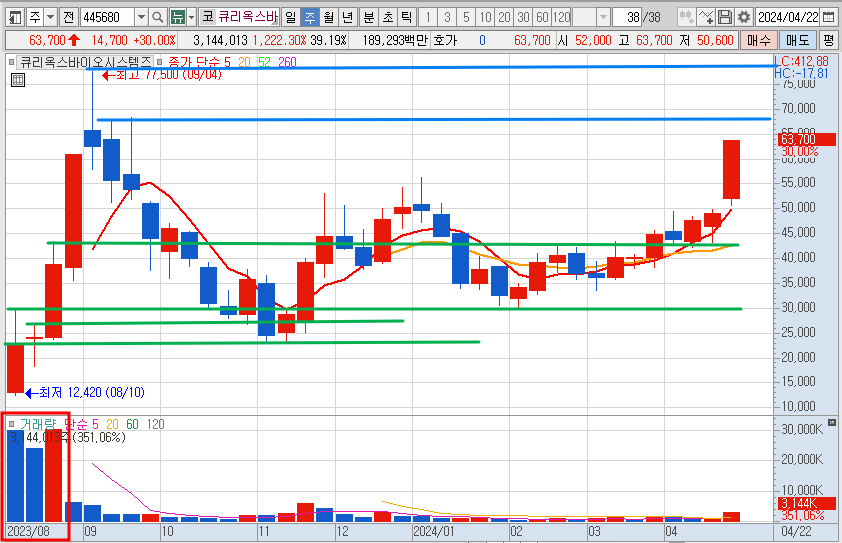Click the 189,293백만 trading value text
Image resolution: width=842 pixels, height=543 pixels.
[395, 40]
